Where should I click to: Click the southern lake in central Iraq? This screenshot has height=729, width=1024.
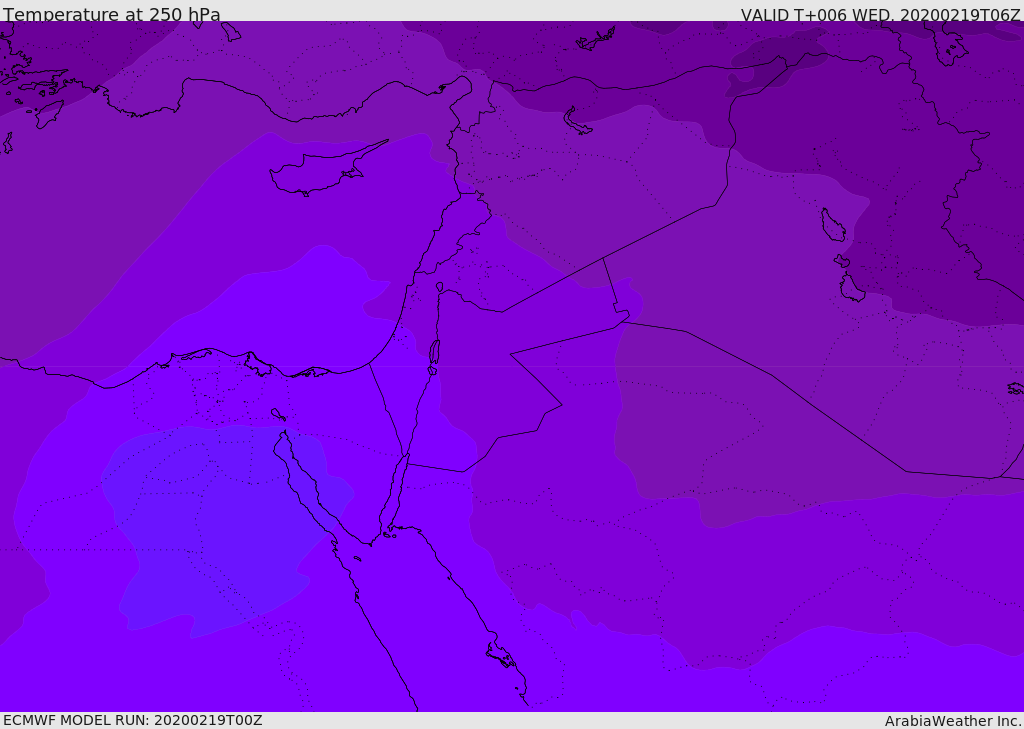tap(851, 289)
